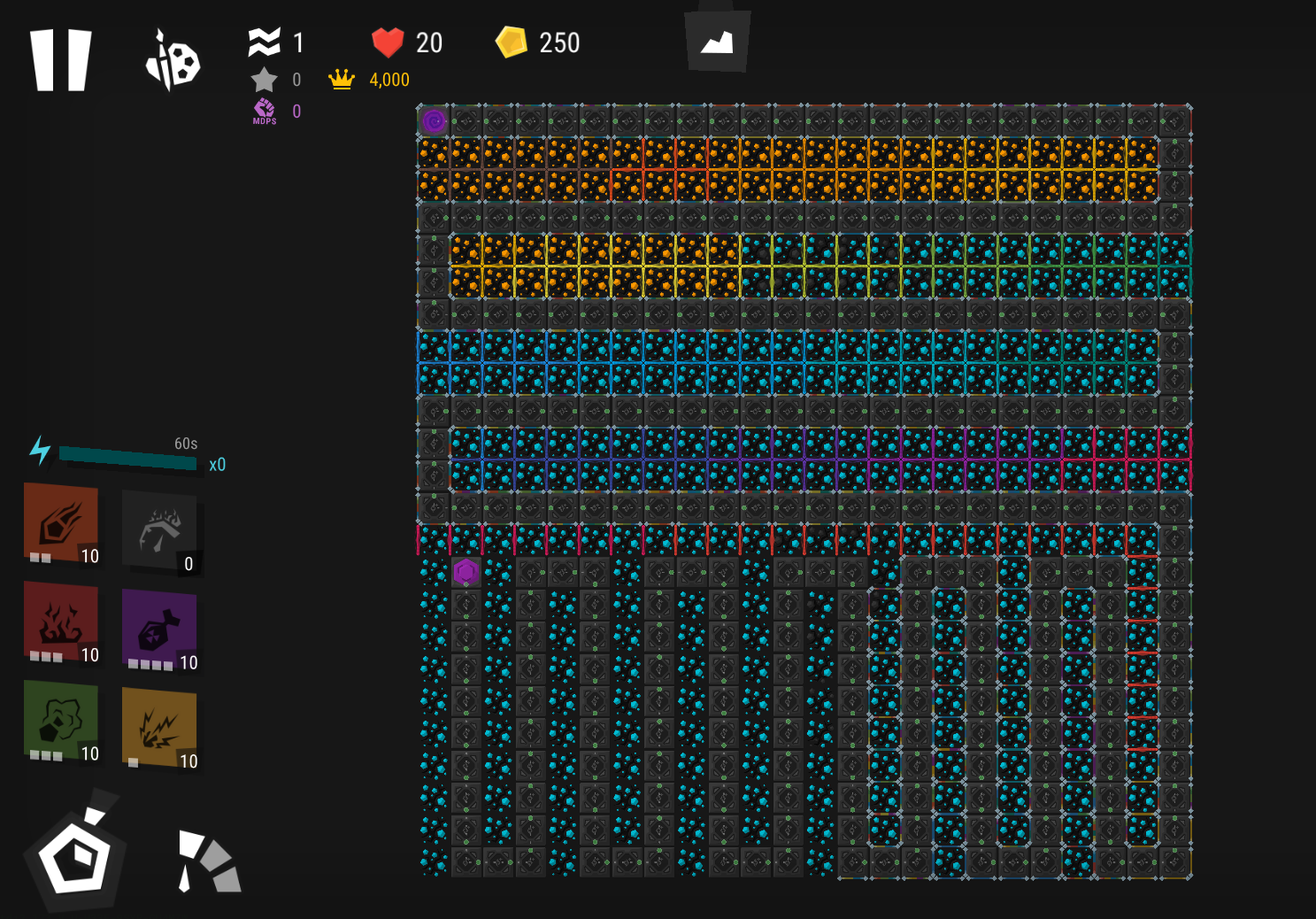Screen dimensions: 1316x919
Task: Activate the orange fireball ability
Action: point(61,523)
